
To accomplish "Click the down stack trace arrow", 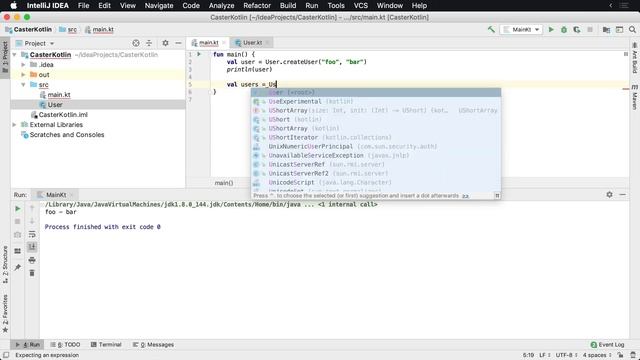I will (32, 221).
